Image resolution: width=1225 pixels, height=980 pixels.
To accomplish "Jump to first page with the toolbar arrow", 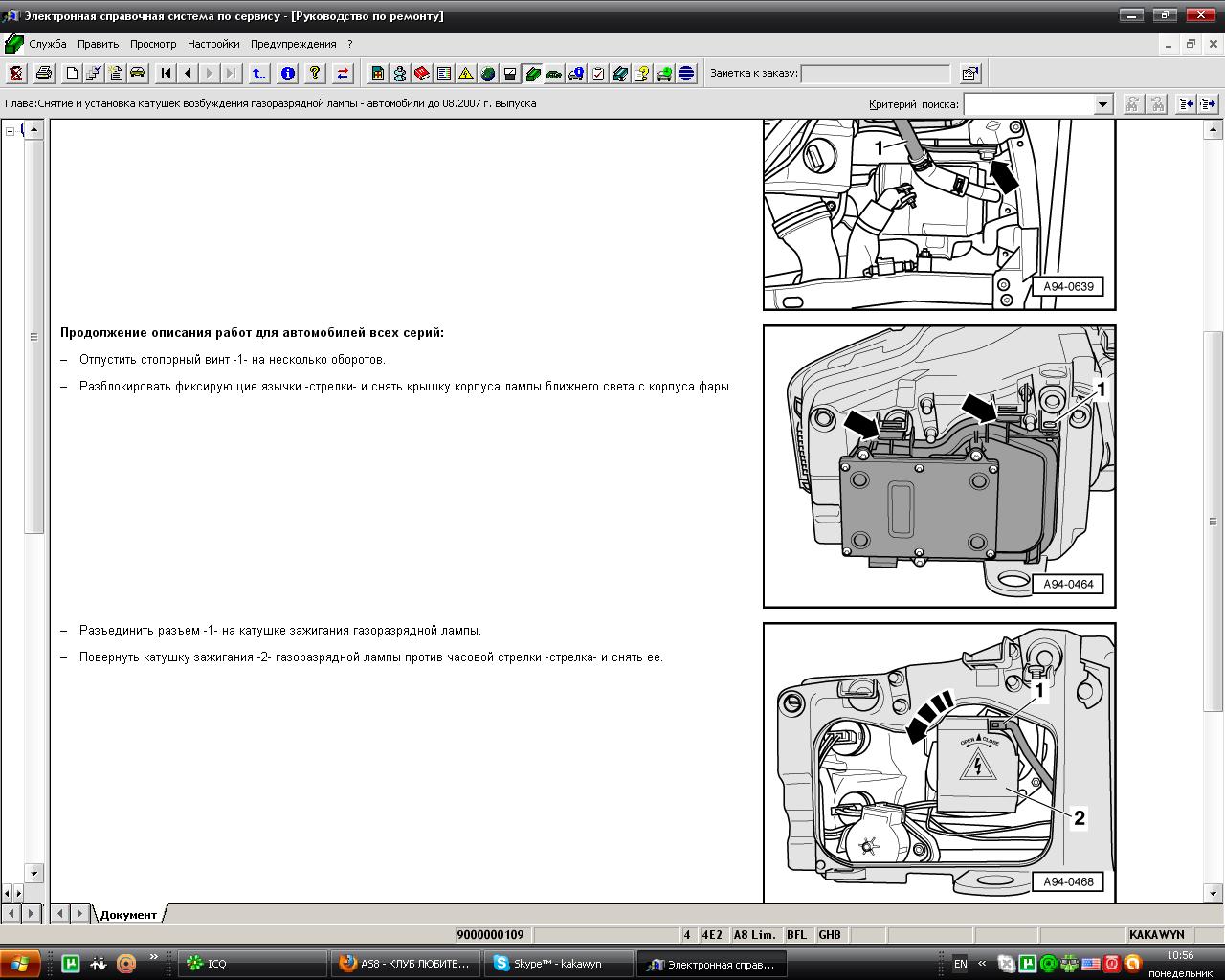I will (166, 74).
